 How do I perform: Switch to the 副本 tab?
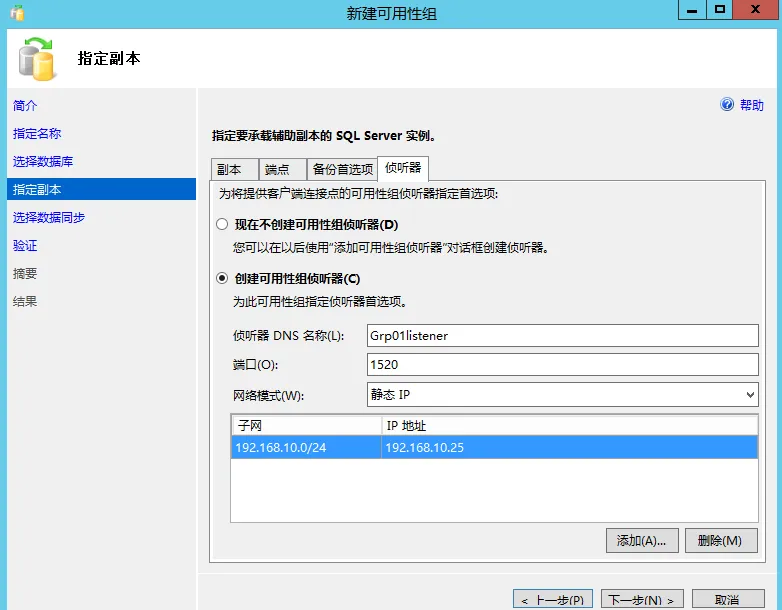(234, 170)
